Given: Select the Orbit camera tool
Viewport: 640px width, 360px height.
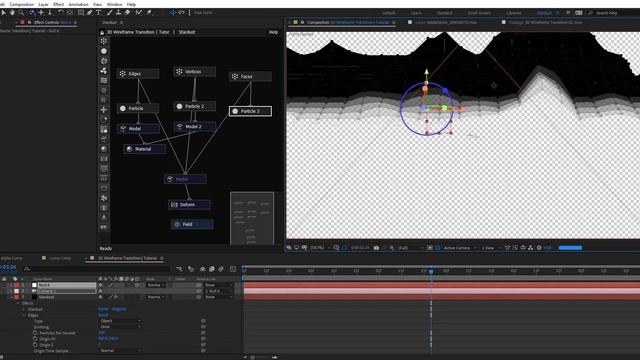Looking at the screenshot, I should (x=32, y=13).
